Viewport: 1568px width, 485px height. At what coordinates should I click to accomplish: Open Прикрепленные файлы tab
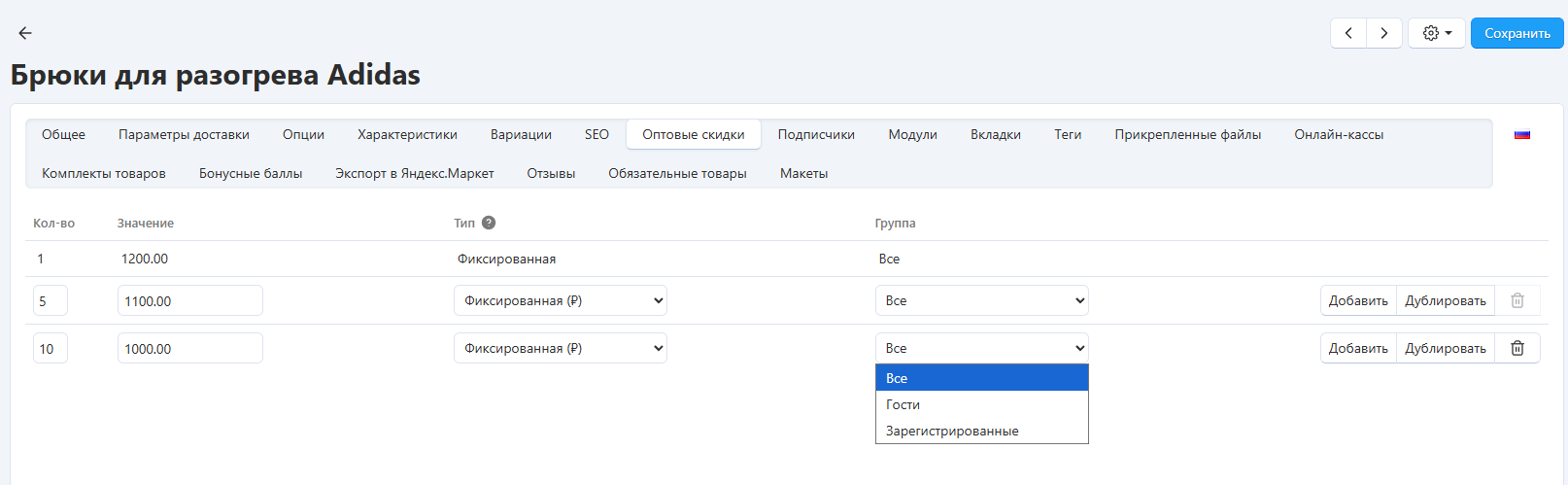tap(1187, 134)
